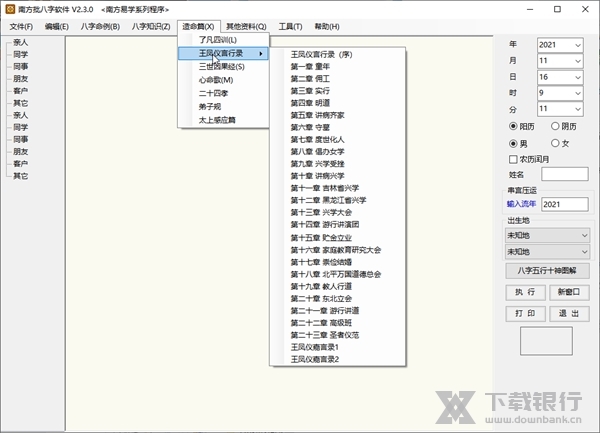Click the 退出 button
Screen dimensions: 600x433
point(569,314)
